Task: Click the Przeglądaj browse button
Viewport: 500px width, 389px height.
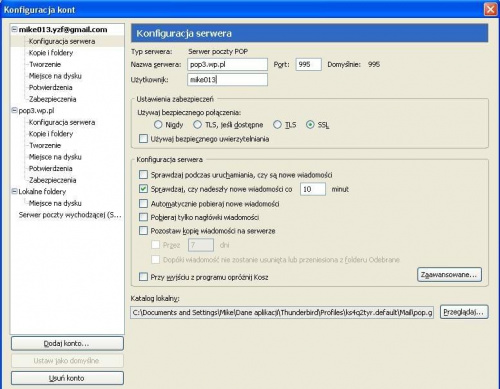Action: 464,312
